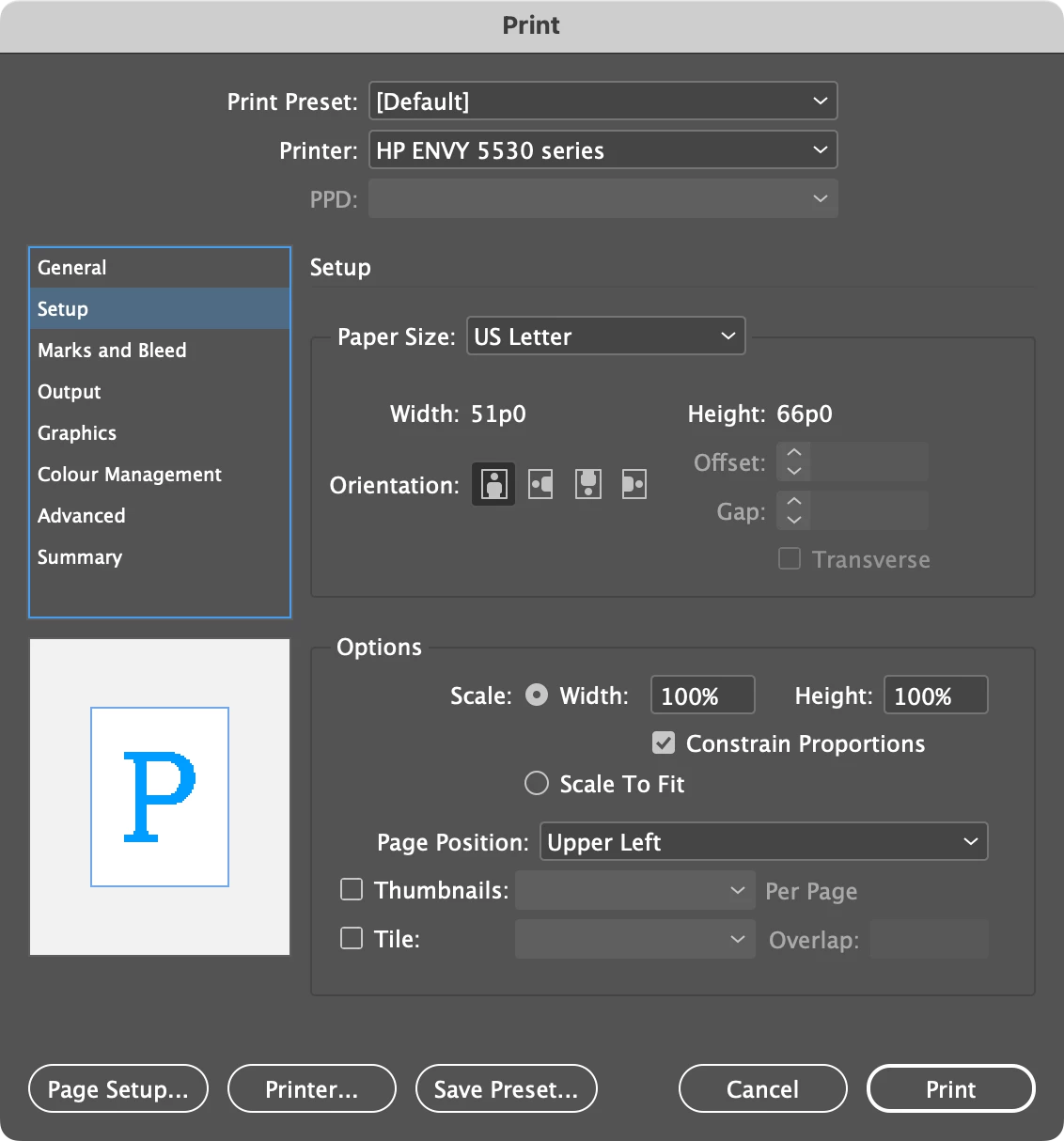Click the Offset stepper arrows
The width and height of the screenshot is (1064, 1141).
coord(793,461)
